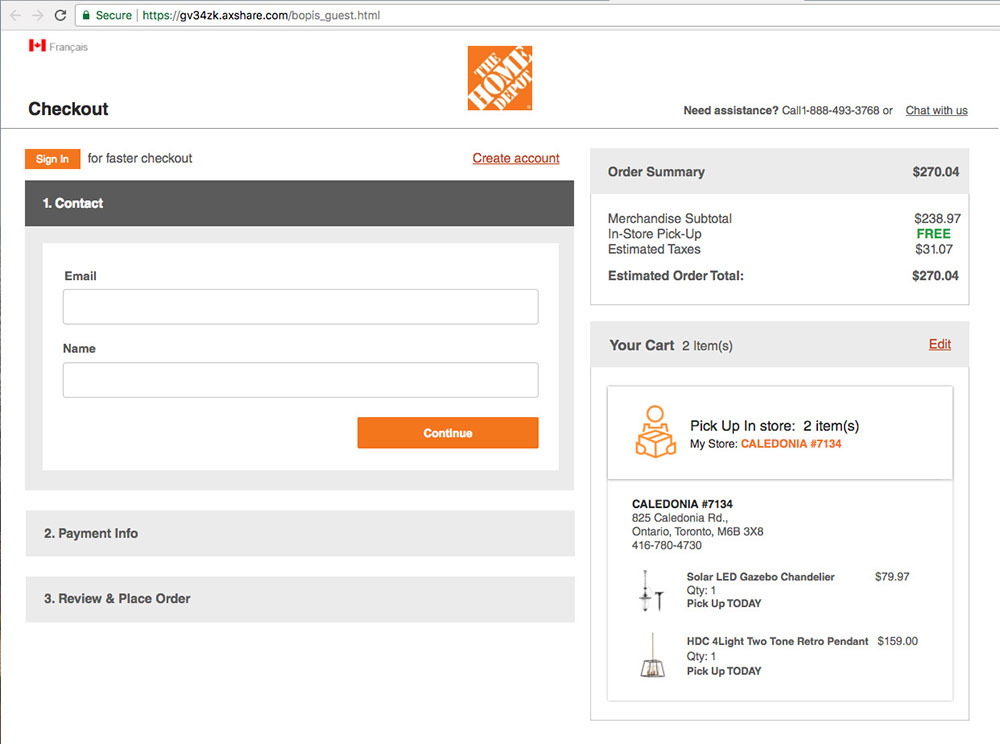Click The Home Depot logo

(x=499, y=78)
